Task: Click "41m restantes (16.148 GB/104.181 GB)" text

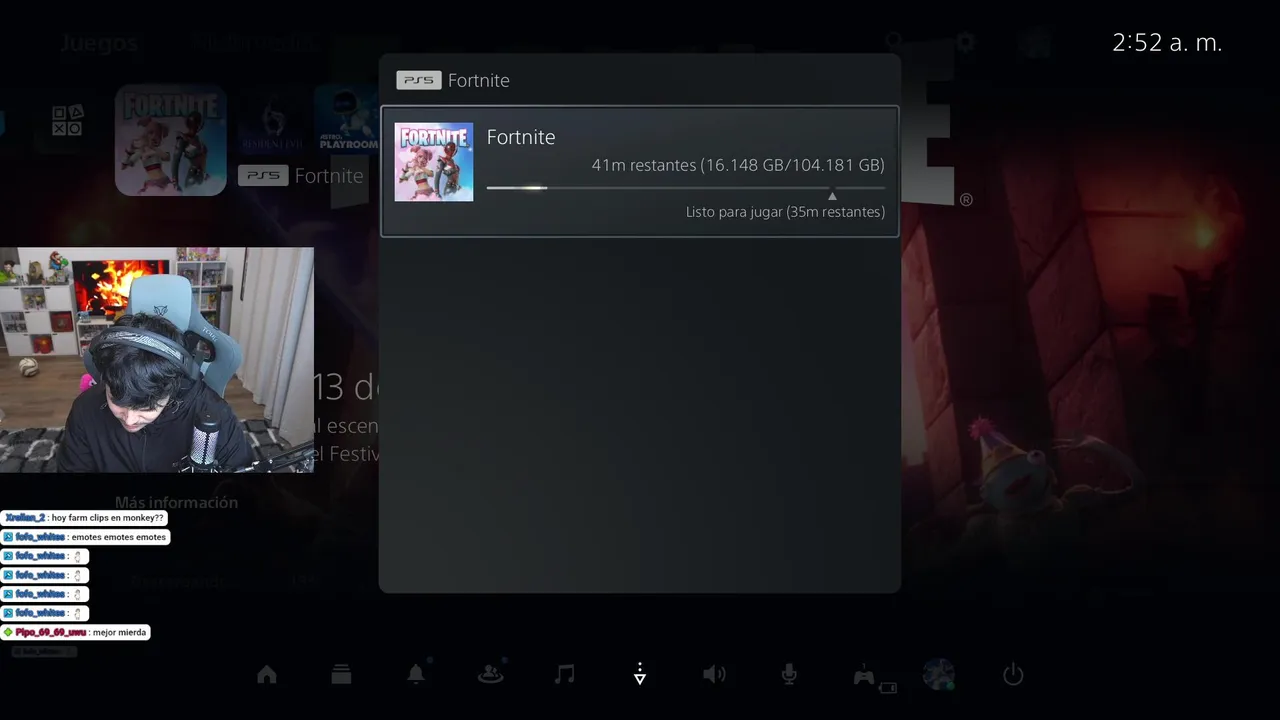Action: pos(738,165)
